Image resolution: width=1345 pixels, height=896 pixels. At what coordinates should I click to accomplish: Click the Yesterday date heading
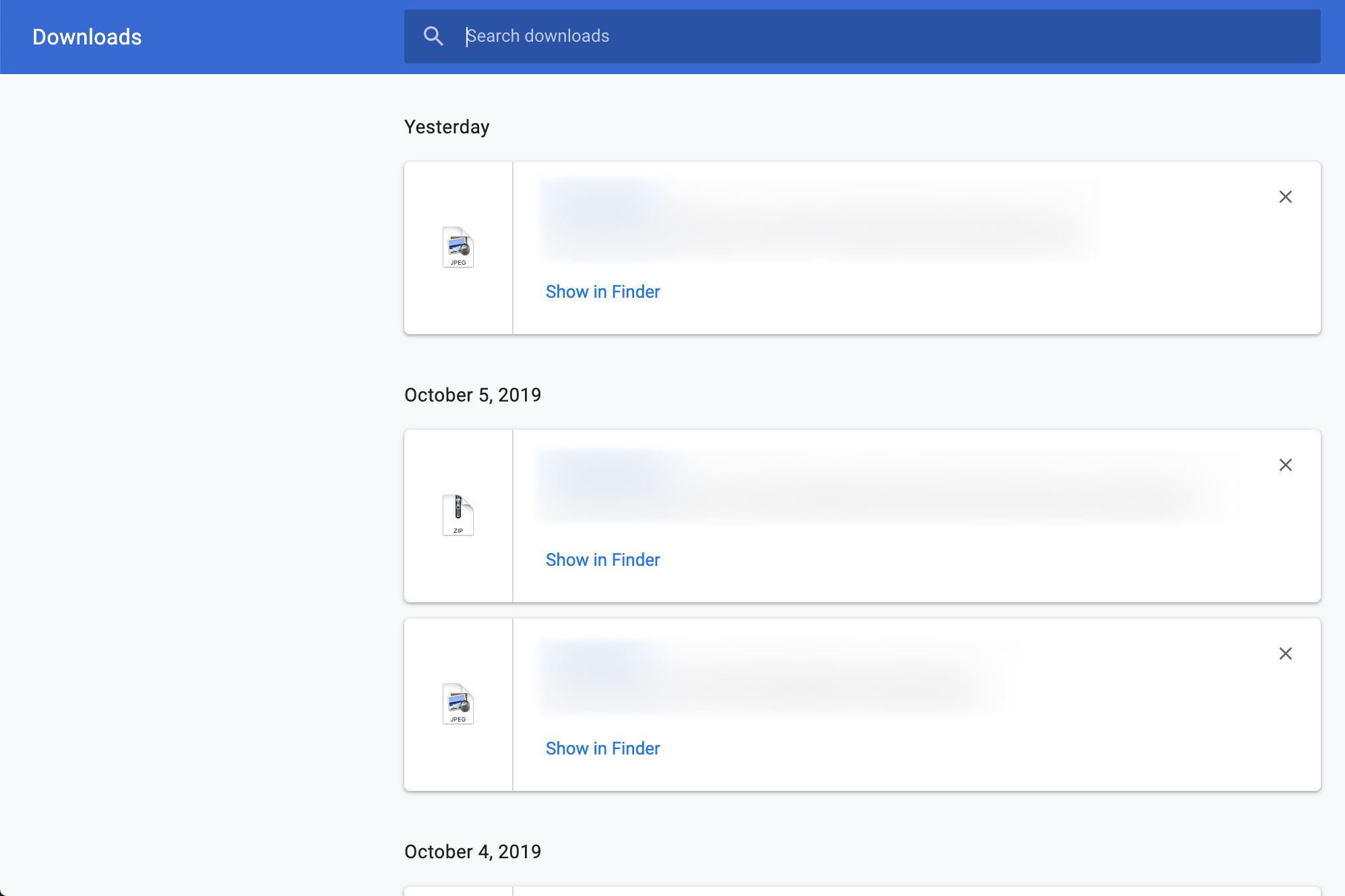coord(447,127)
